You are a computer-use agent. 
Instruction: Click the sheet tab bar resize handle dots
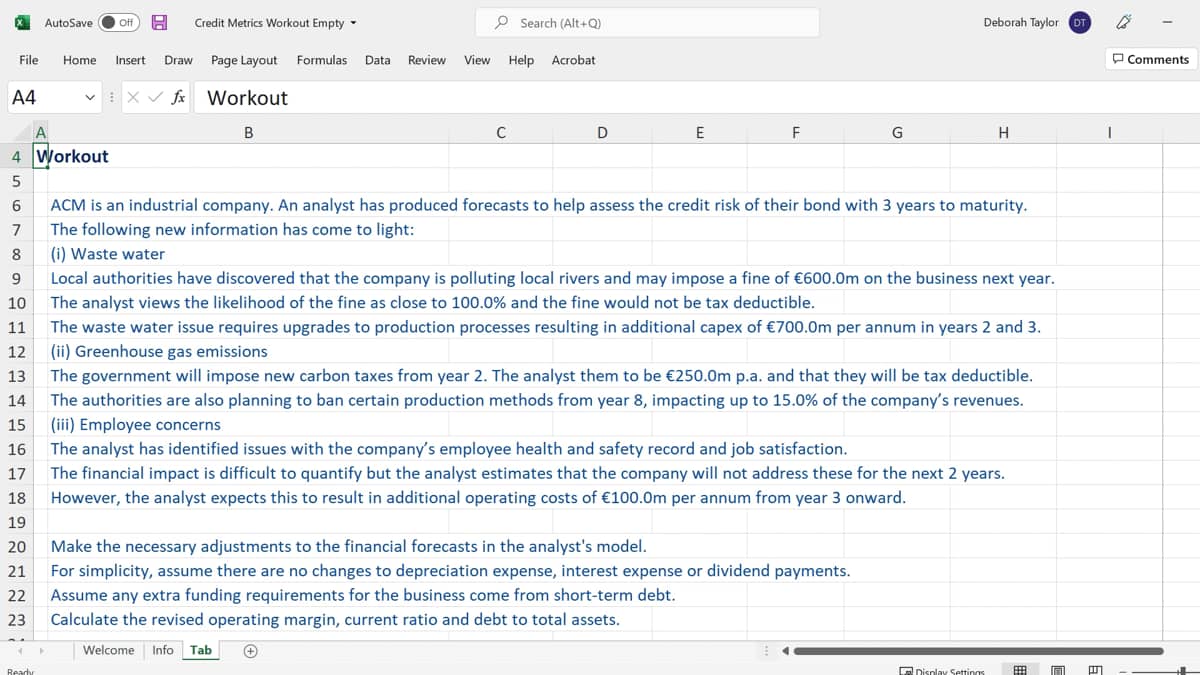(767, 652)
